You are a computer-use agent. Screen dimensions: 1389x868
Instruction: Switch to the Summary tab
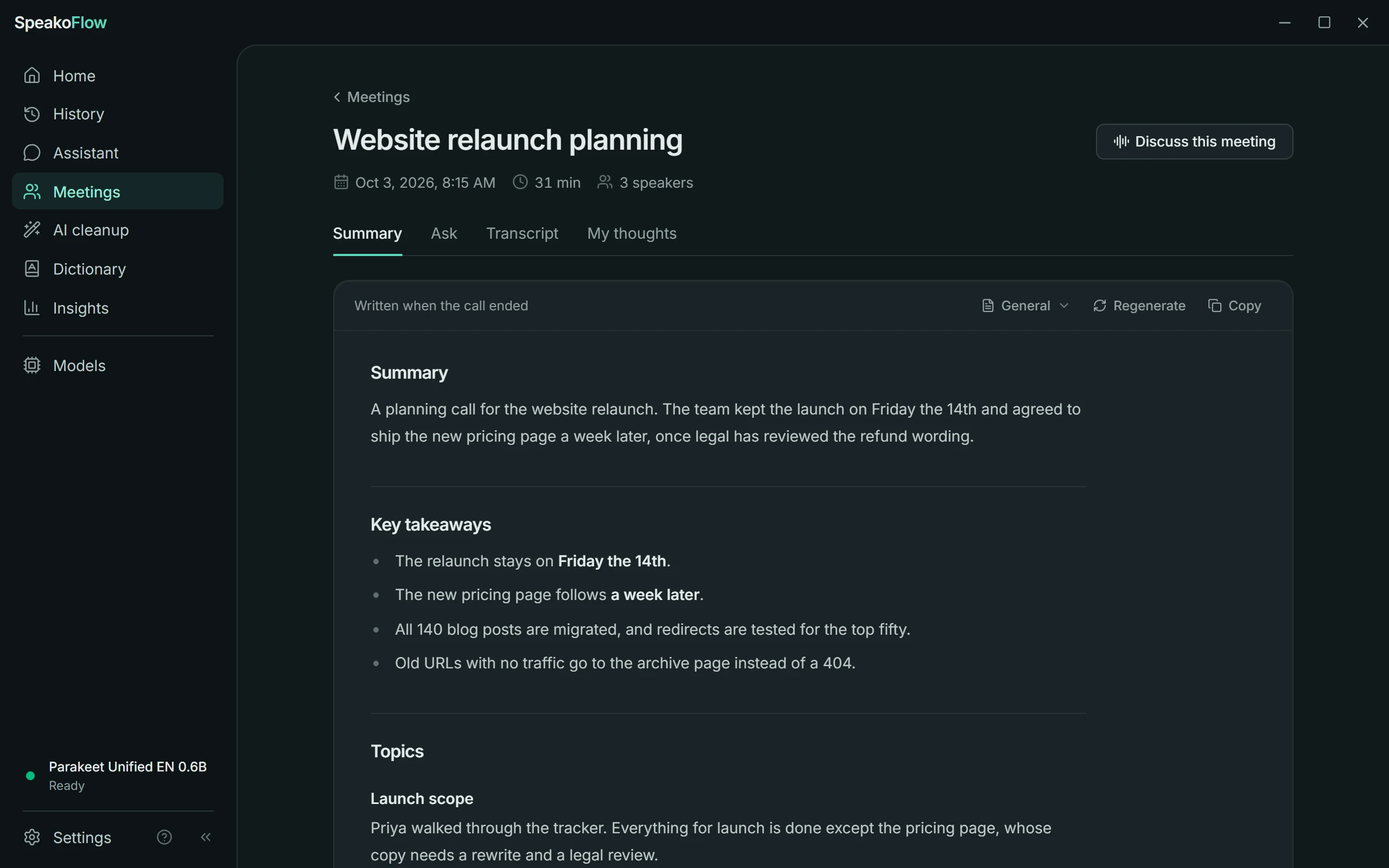click(x=367, y=233)
